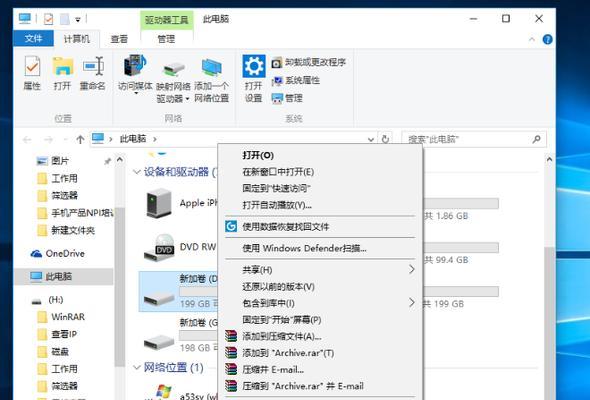This screenshot has height=400, width=590.
Task: Open 新建文件夹 in navigation pane
Action: tap(66, 230)
